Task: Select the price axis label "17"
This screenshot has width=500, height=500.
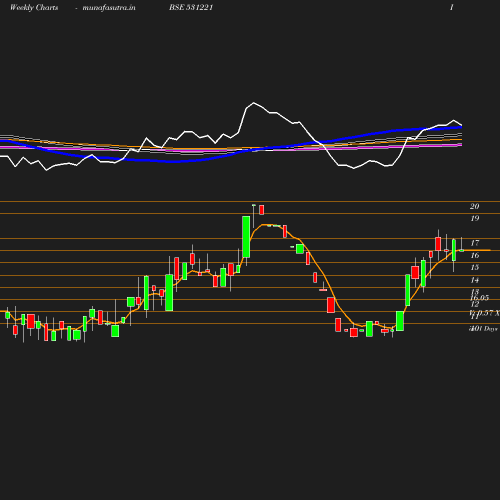Action: tap(475, 243)
